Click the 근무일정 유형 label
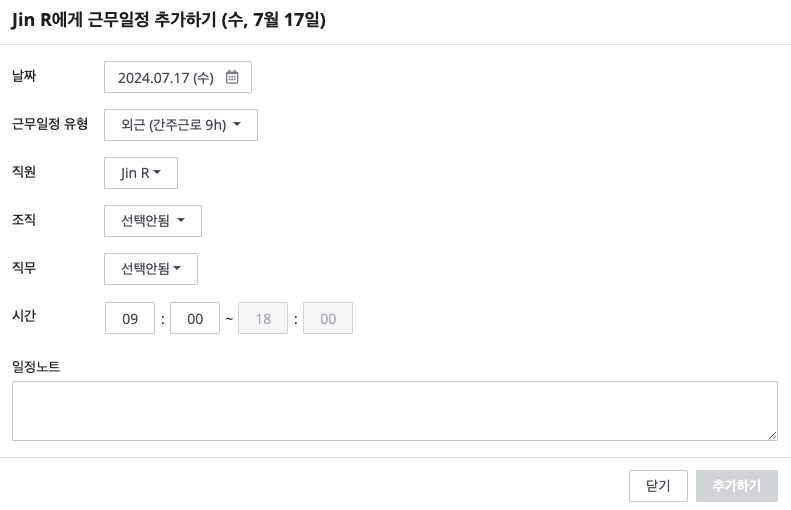791x510 pixels. click(50, 123)
